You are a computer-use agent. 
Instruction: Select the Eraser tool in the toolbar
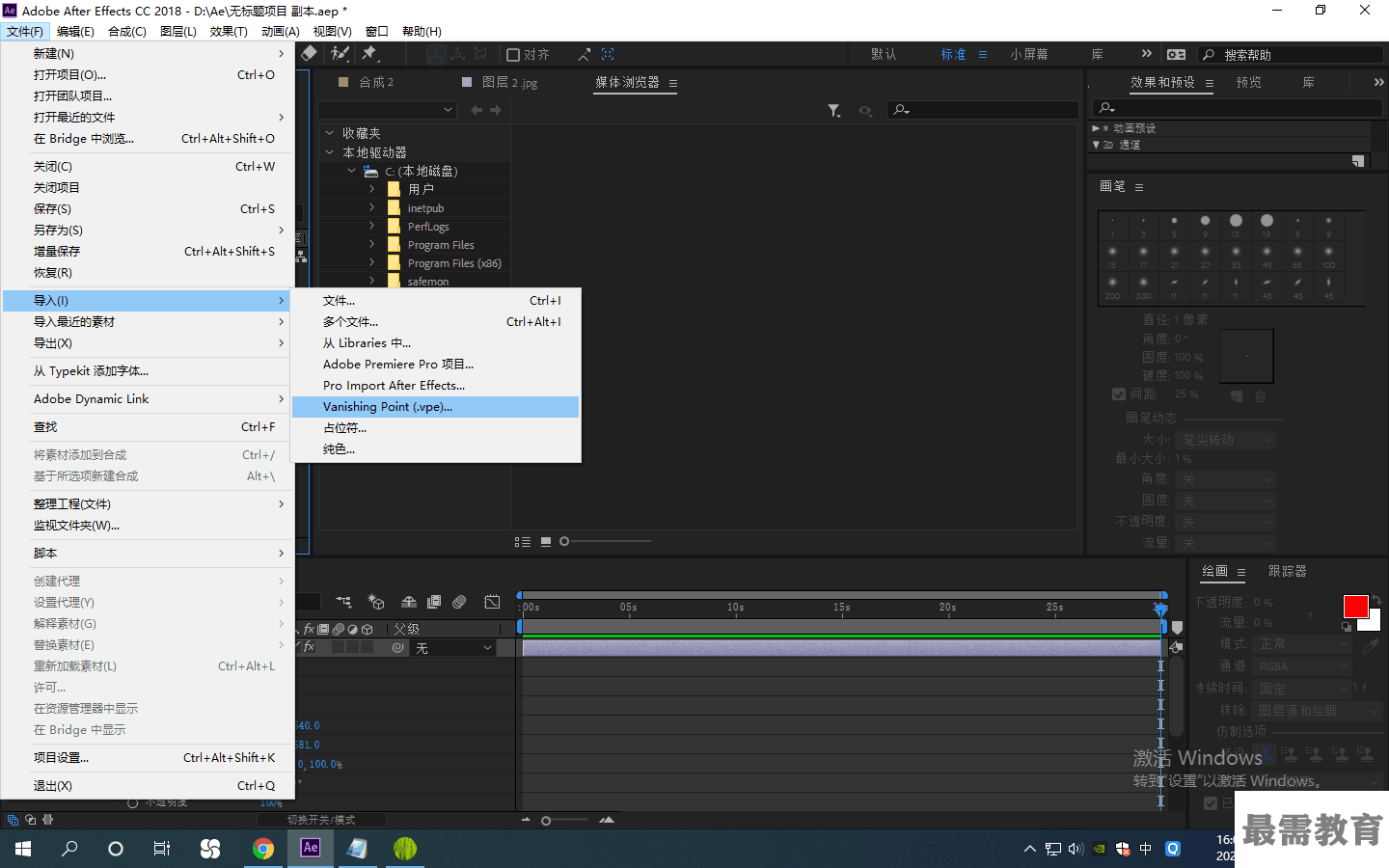[310, 54]
